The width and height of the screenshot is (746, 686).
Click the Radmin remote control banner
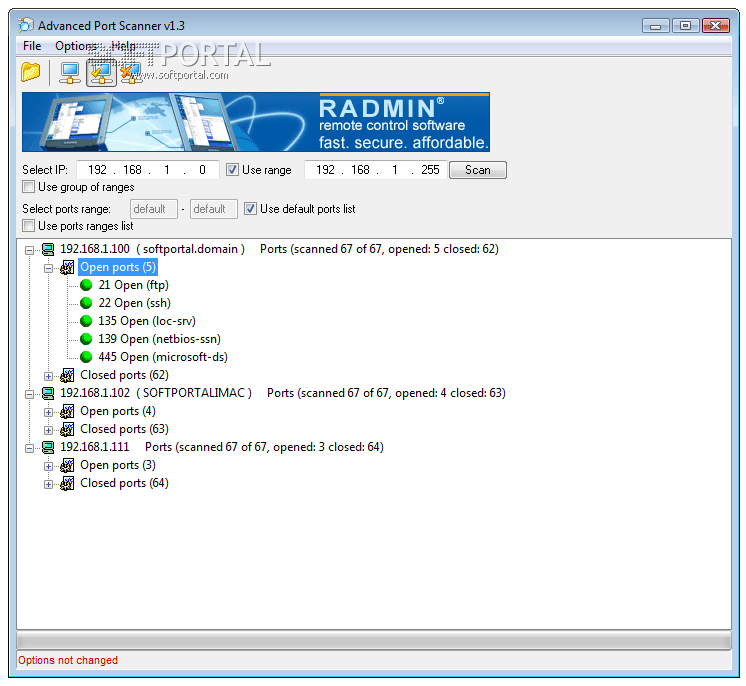click(x=256, y=122)
